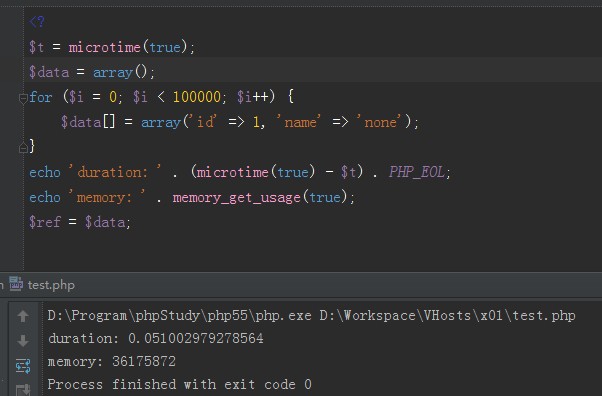
Task: Click the number 100000 in the for loop
Action: (x=197, y=97)
